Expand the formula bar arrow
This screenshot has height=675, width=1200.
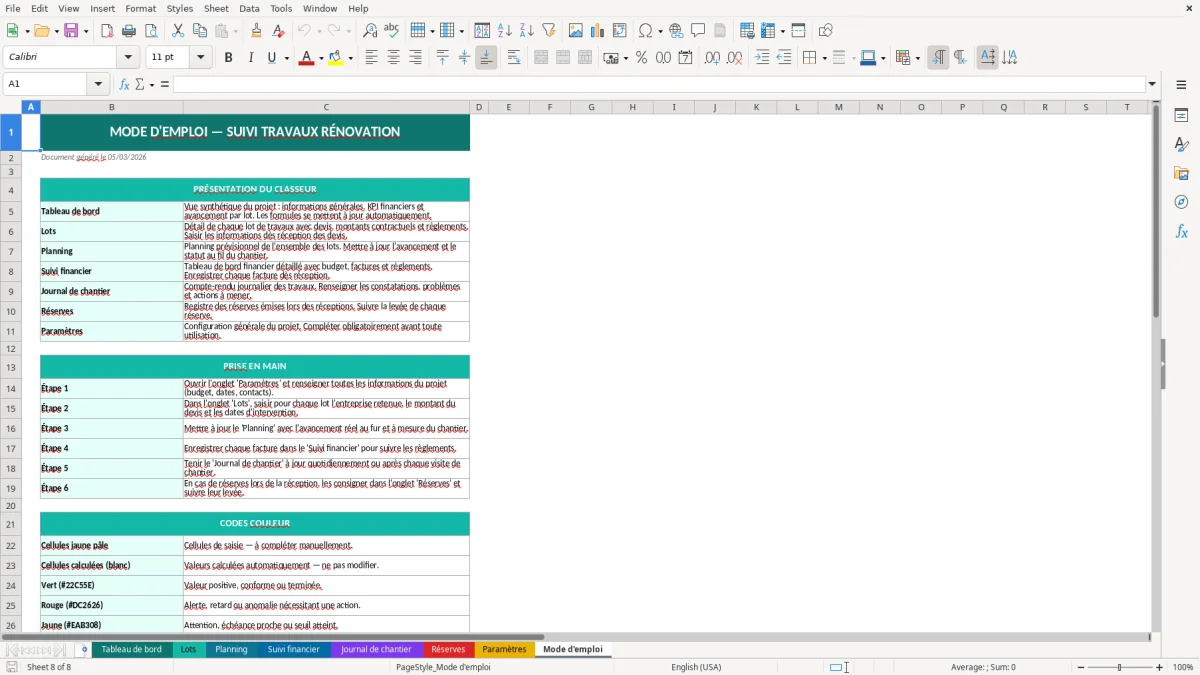(x=1152, y=84)
